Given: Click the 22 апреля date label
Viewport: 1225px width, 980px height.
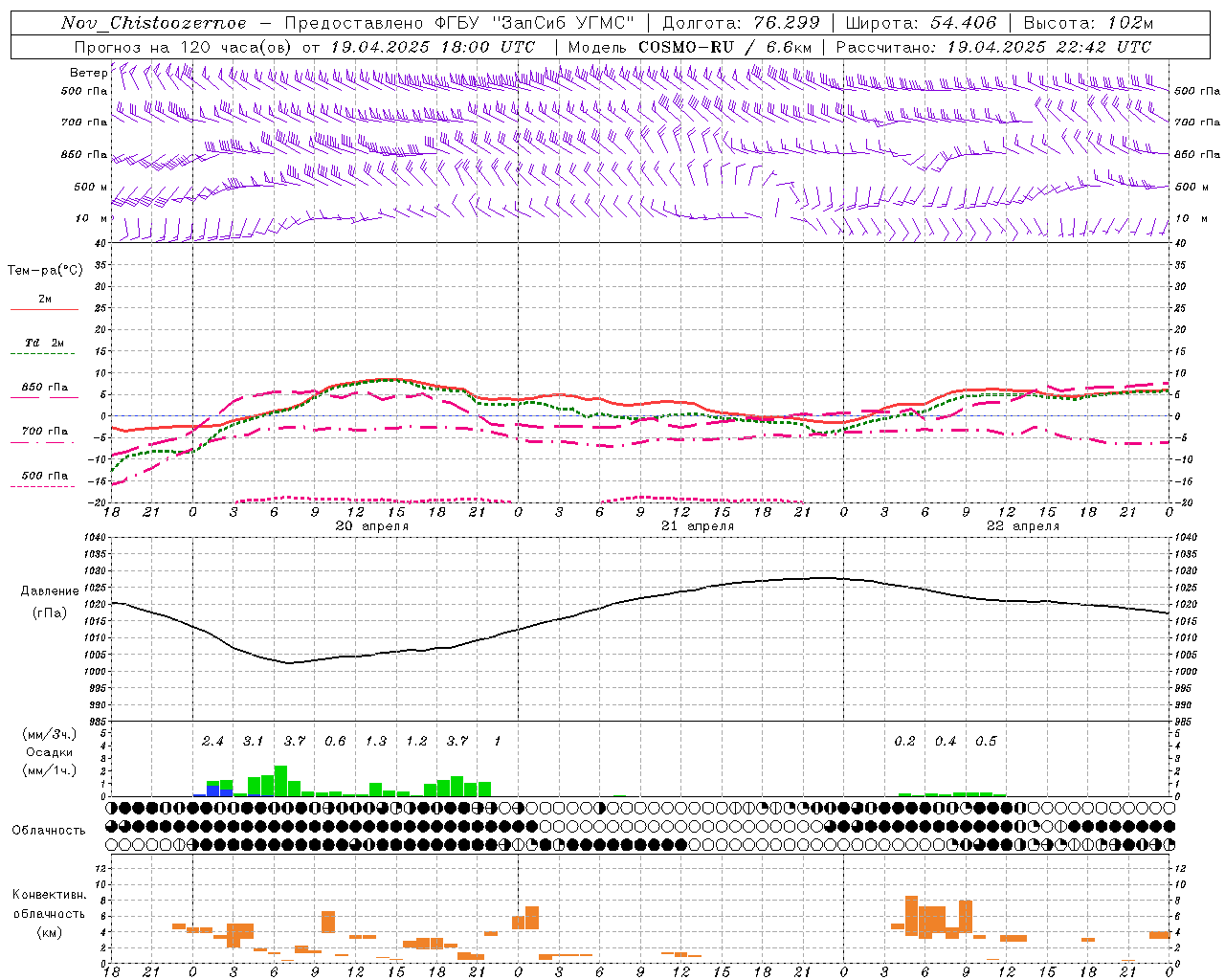Looking at the screenshot, I should coord(1023,526).
